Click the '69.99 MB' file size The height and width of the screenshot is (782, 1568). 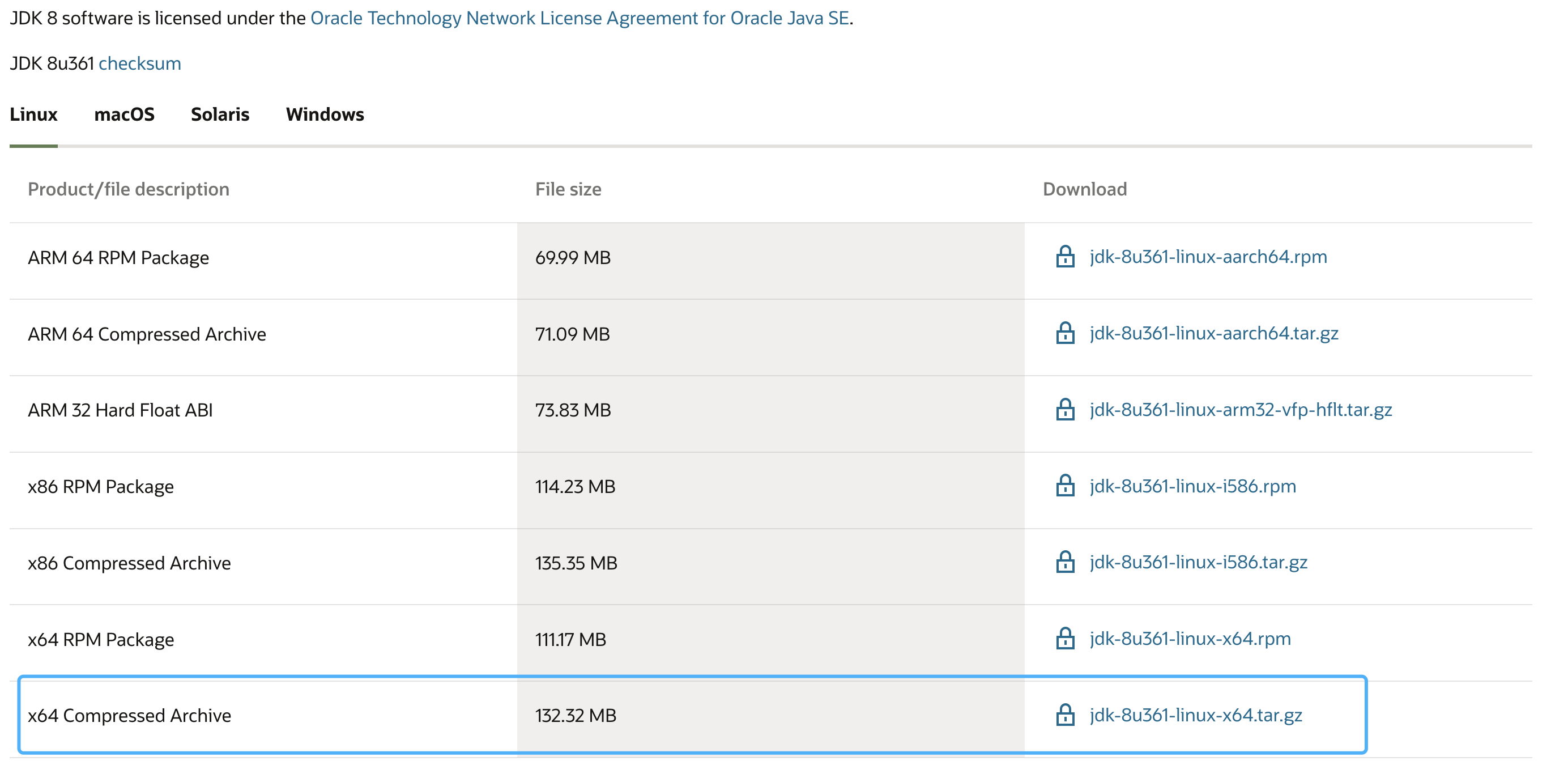tap(573, 258)
